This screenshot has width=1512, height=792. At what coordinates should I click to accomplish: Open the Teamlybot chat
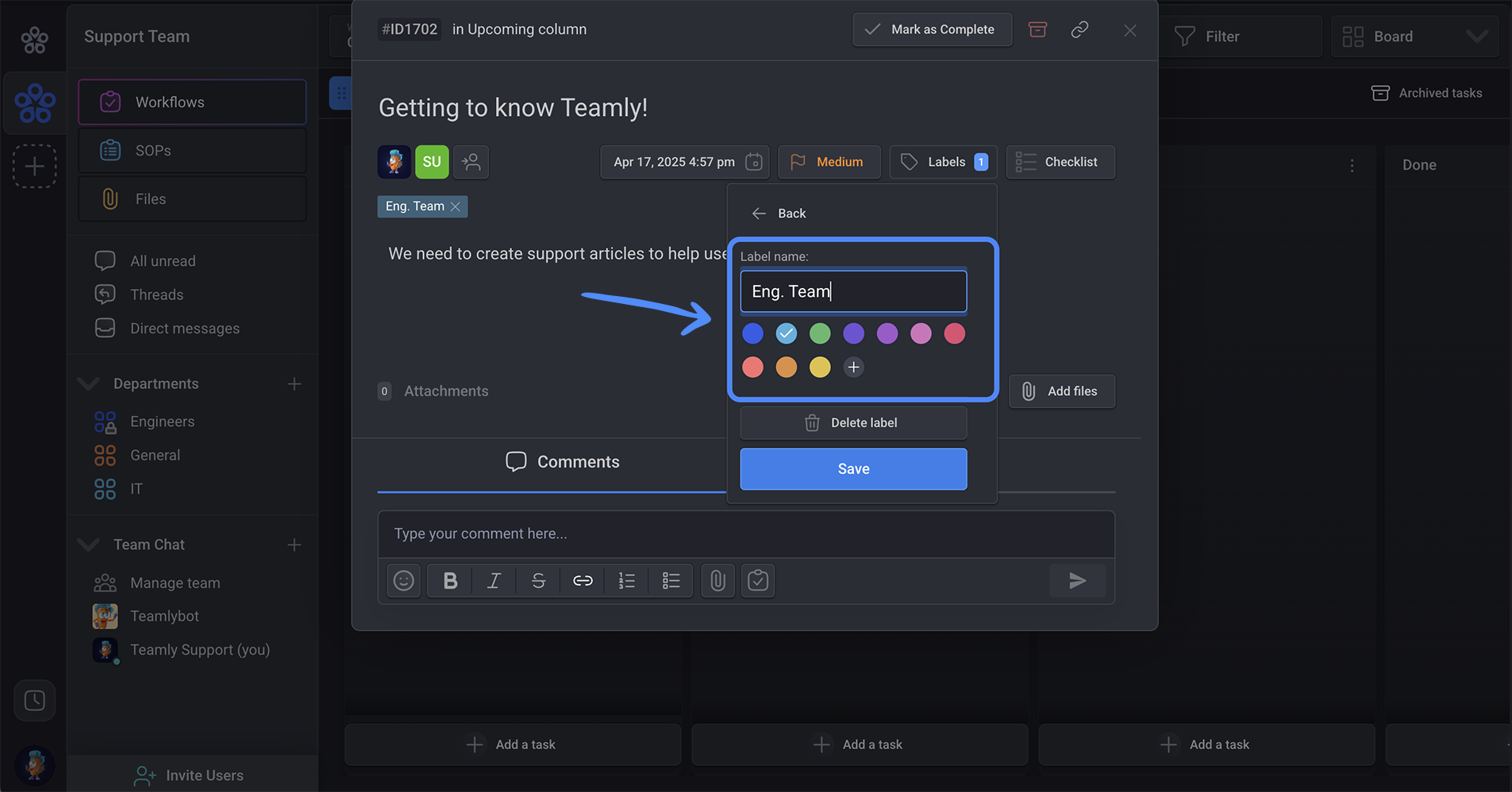[x=146, y=617]
